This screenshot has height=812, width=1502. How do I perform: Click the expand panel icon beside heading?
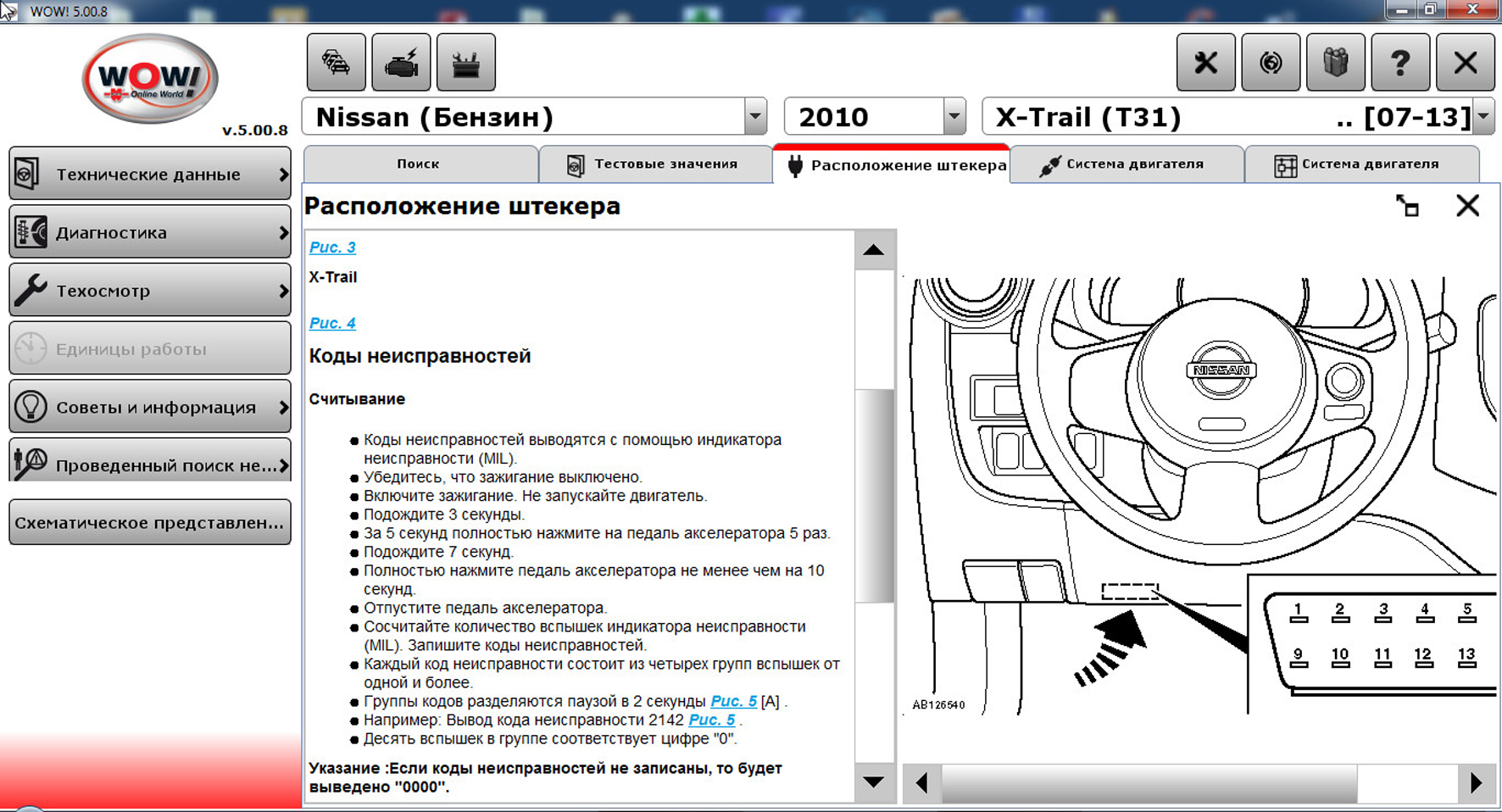pyautogui.click(x=1407, y=206)
